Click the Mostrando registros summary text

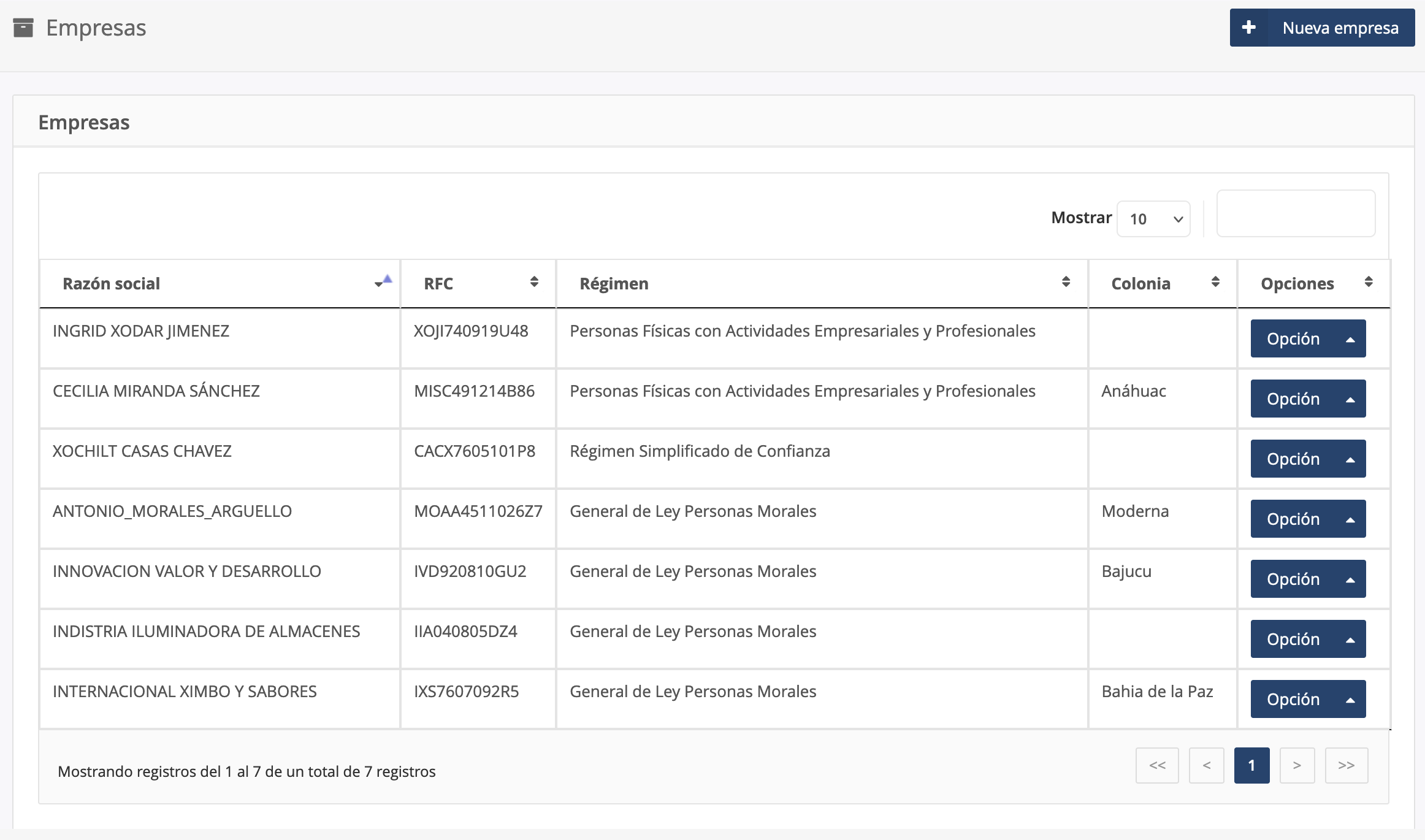[246, 771]
